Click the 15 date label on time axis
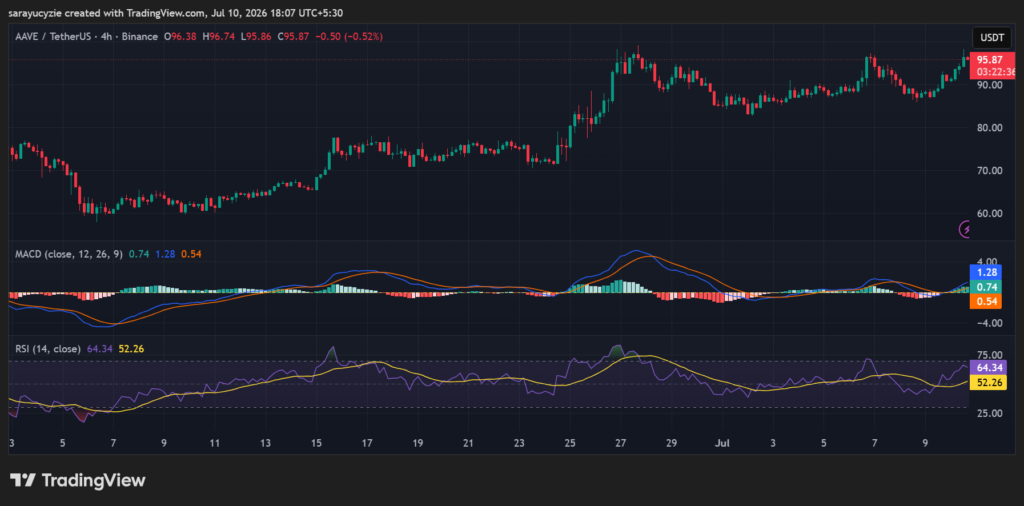Image resolution: width=1024 pixels, height=506 pixels. tap(317, 443)
